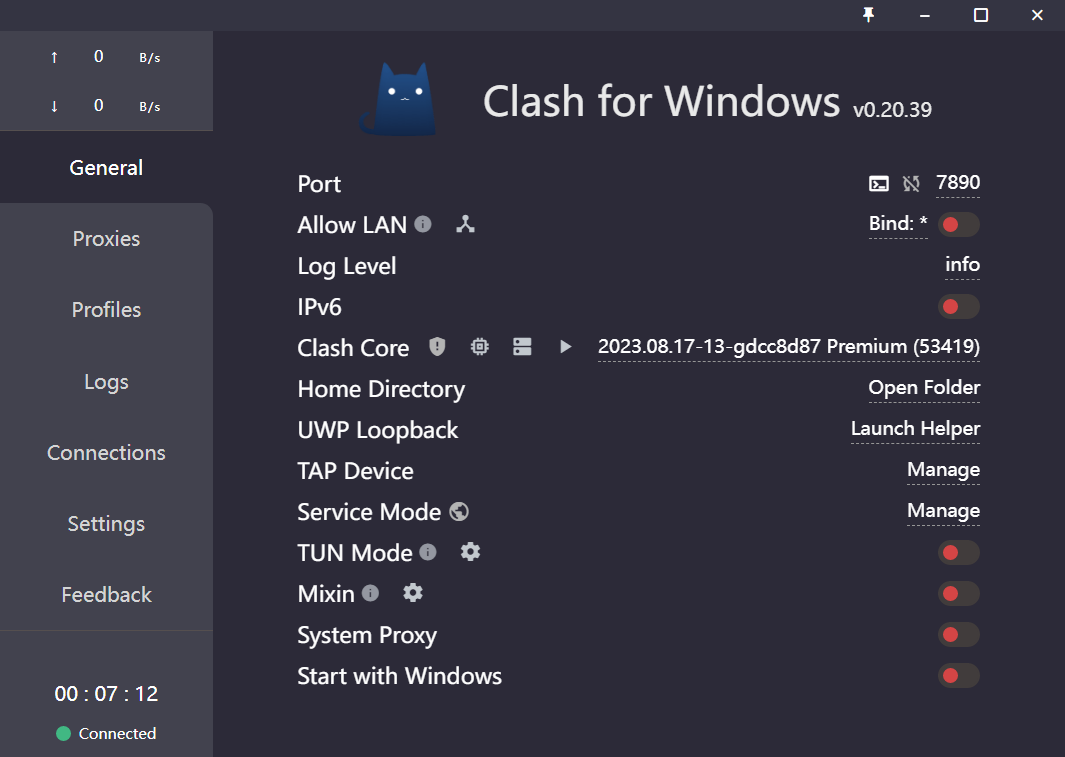Viewport: 1065px width, 757px height.
Task: Restart the core with the play icon
Action: (565, 346)
